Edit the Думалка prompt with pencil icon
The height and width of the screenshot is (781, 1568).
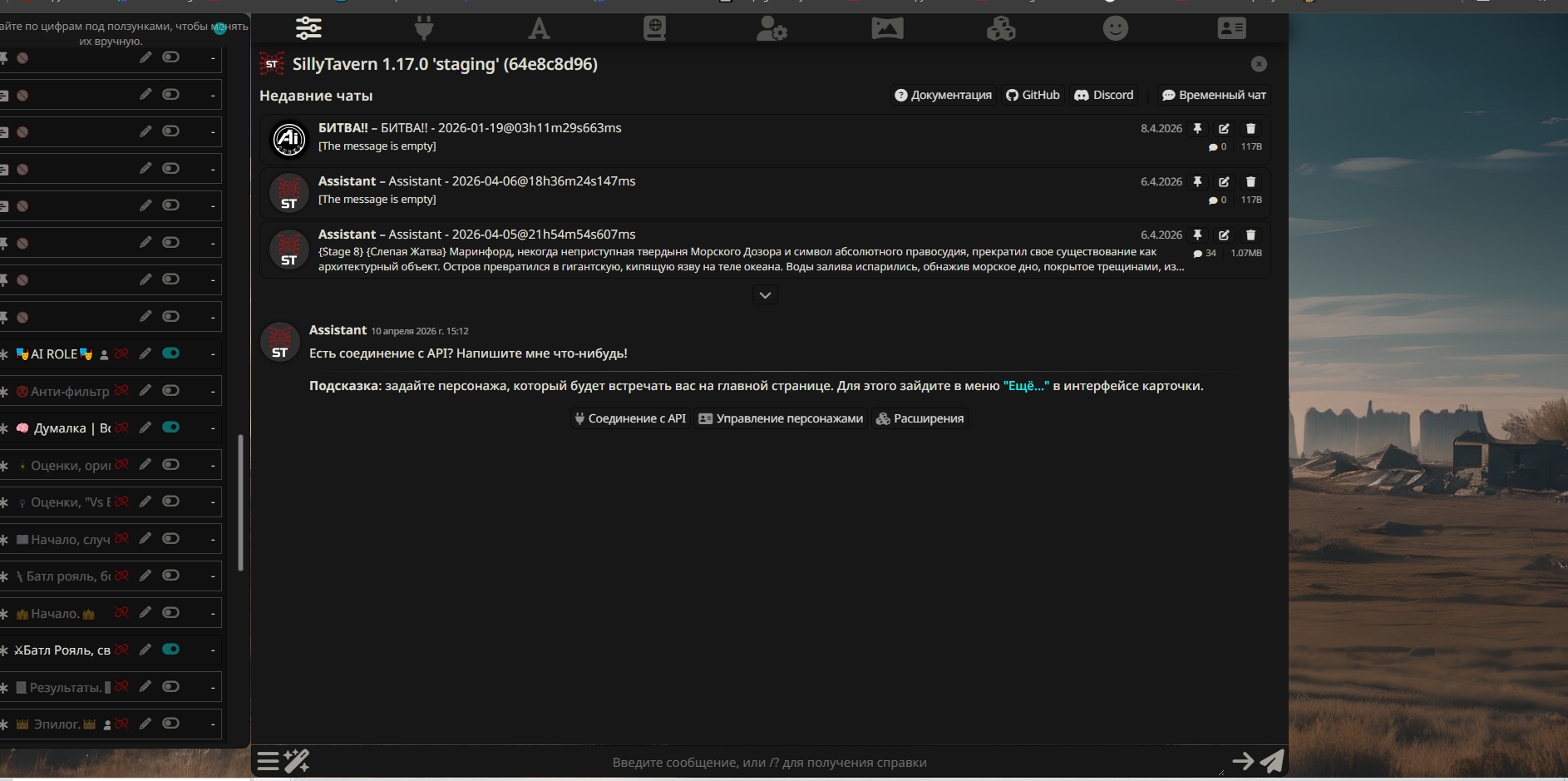[145, 428]
